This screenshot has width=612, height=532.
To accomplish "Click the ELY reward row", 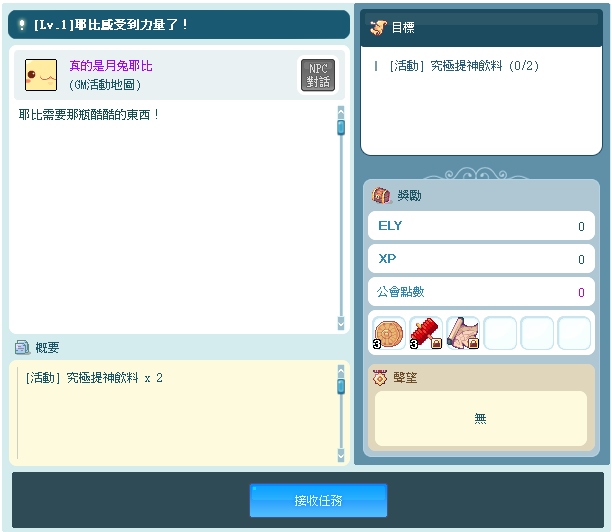I will click(x=481, y=226).
